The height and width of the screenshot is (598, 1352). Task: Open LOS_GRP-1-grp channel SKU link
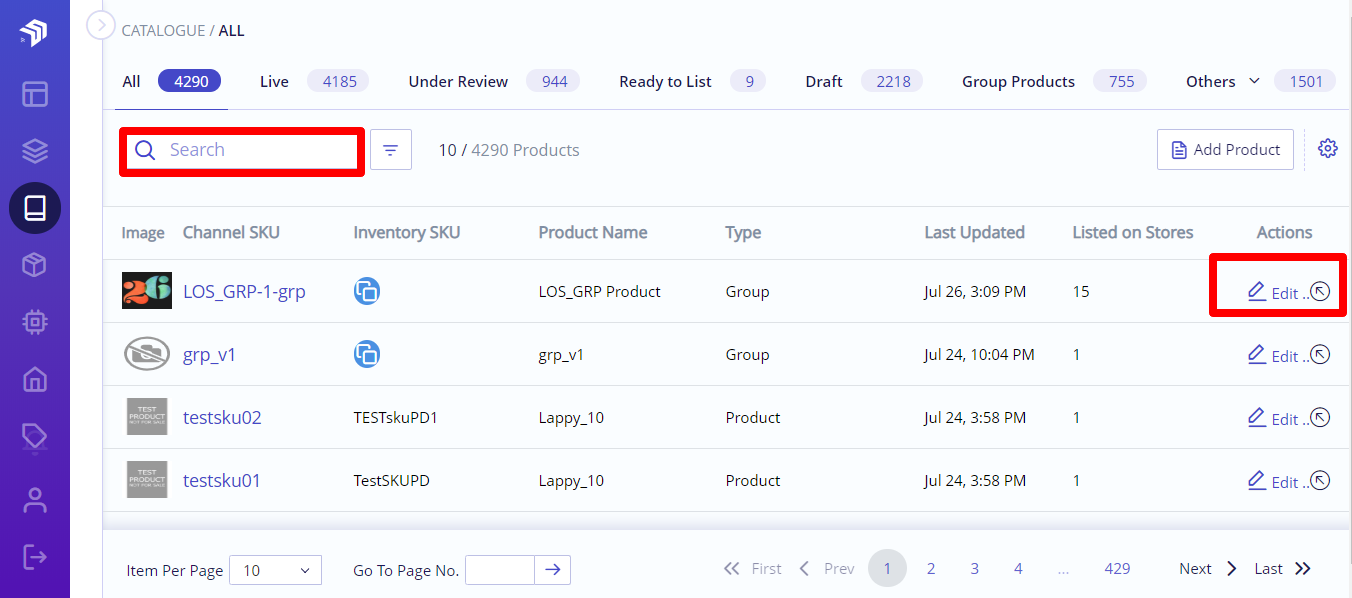click(x=244, y=292)
